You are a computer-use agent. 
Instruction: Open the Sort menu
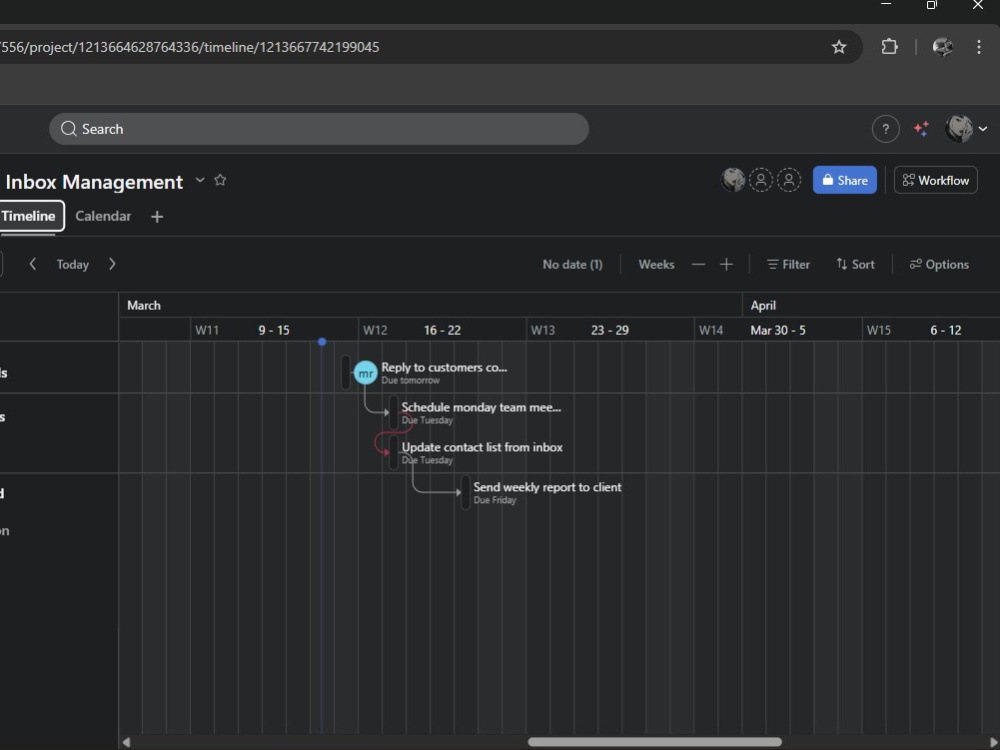tap(855, 264)
